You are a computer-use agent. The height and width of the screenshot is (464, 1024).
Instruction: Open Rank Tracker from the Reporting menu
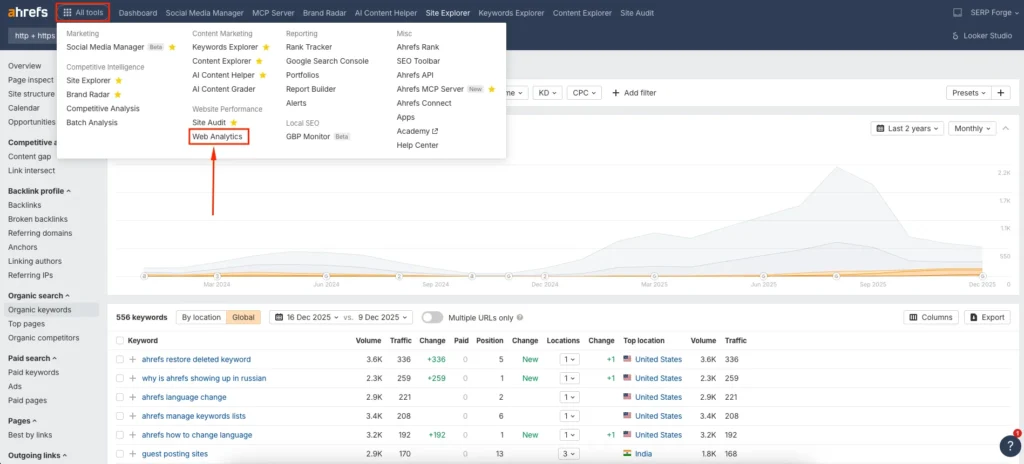tap(308, 47)
